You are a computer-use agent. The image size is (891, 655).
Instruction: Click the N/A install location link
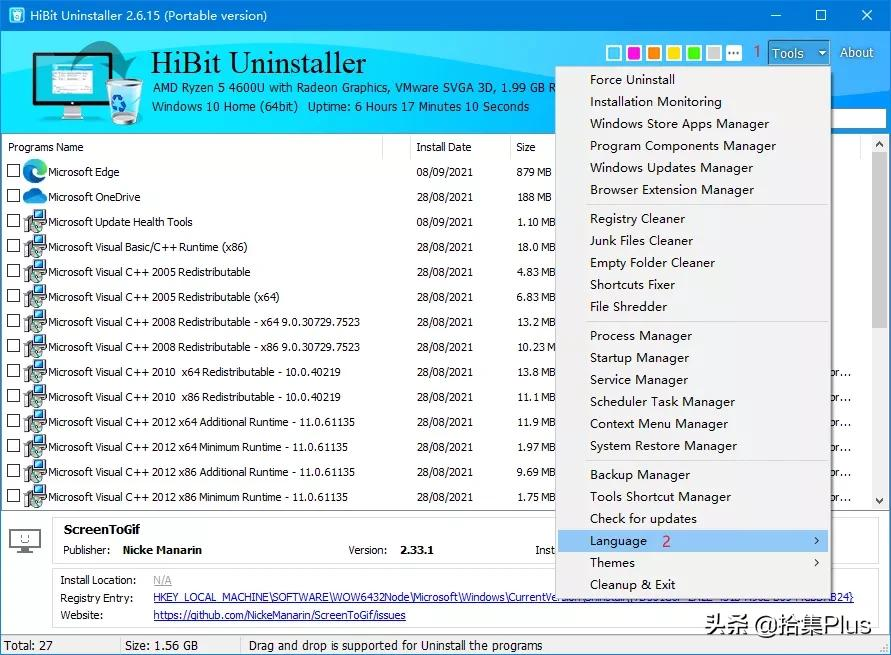tap(162, 581)
